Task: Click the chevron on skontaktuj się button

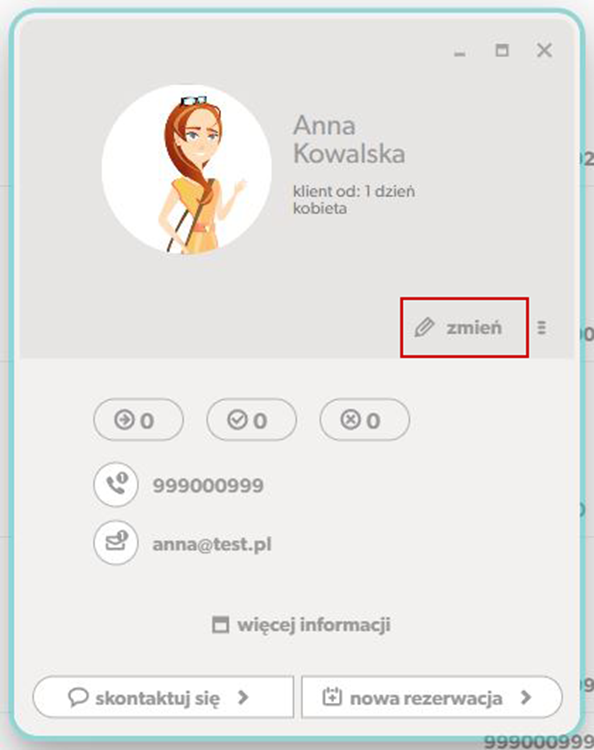Action: 243,697
